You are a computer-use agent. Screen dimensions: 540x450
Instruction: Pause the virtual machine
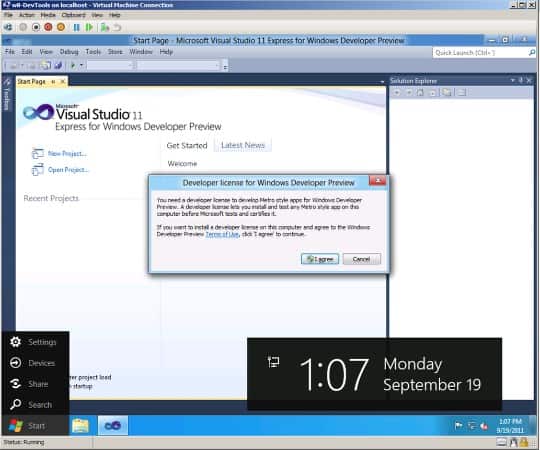tap(76, 27)
